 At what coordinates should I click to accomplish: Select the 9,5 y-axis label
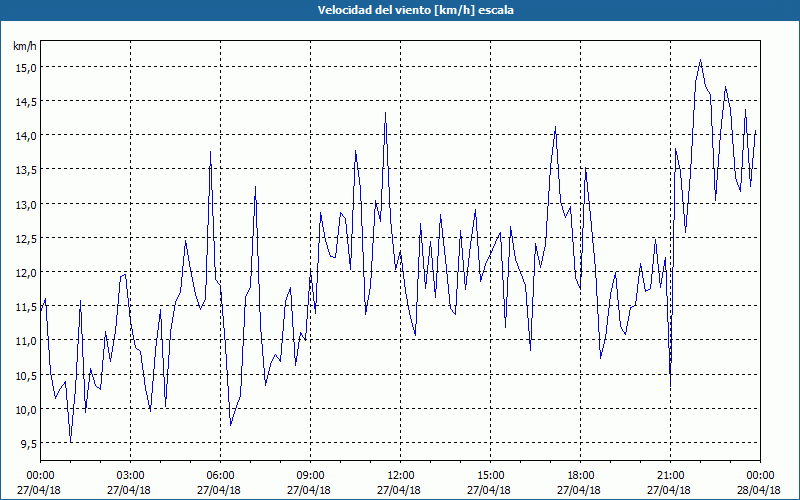pos(28,443)
